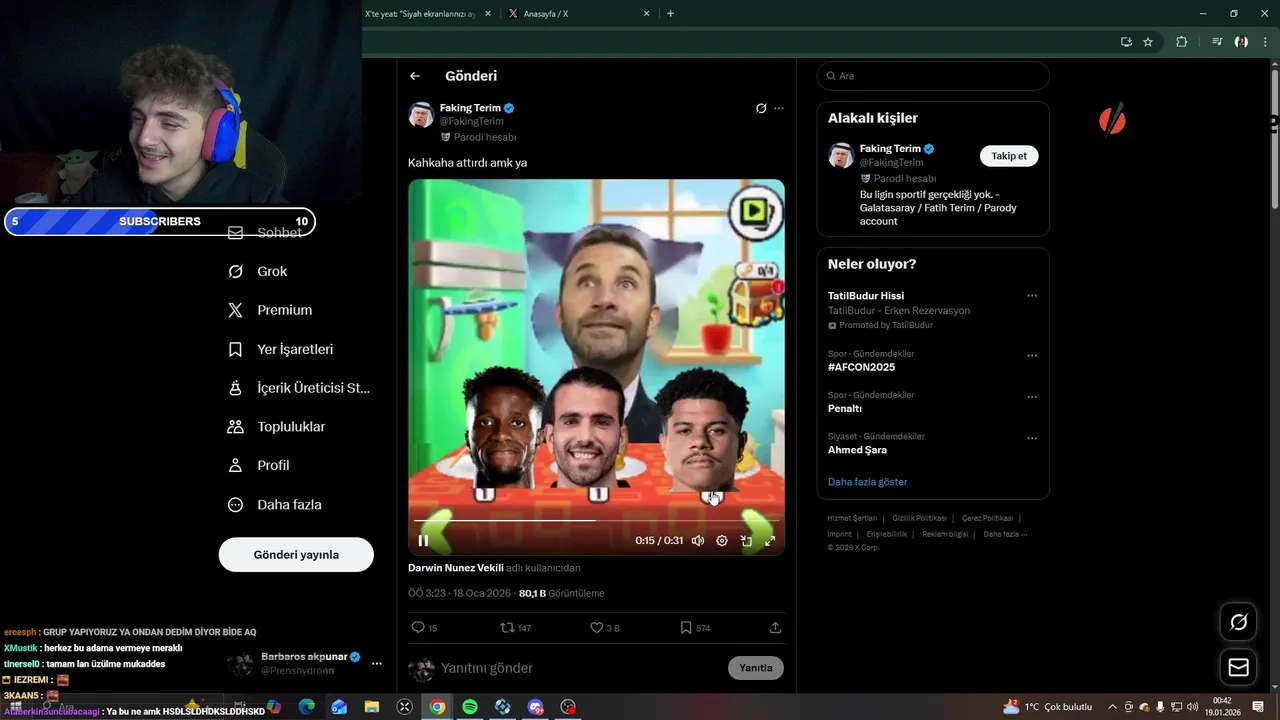Focus the Ara search box

(x=933, y=76)
